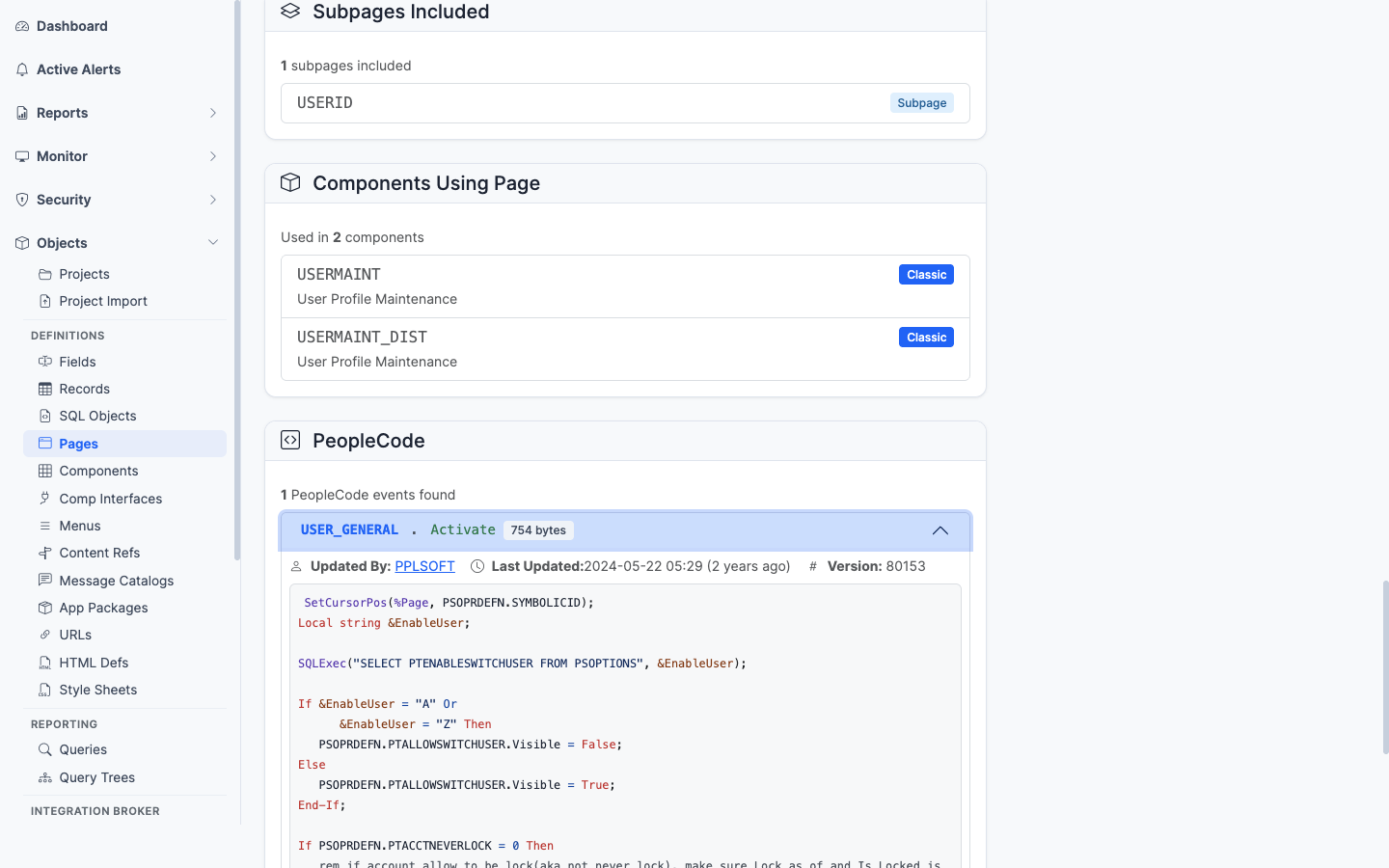Go to Records definitions
Image resolution: width=1389 pixels, height=868 pixels.
[85, 389]
